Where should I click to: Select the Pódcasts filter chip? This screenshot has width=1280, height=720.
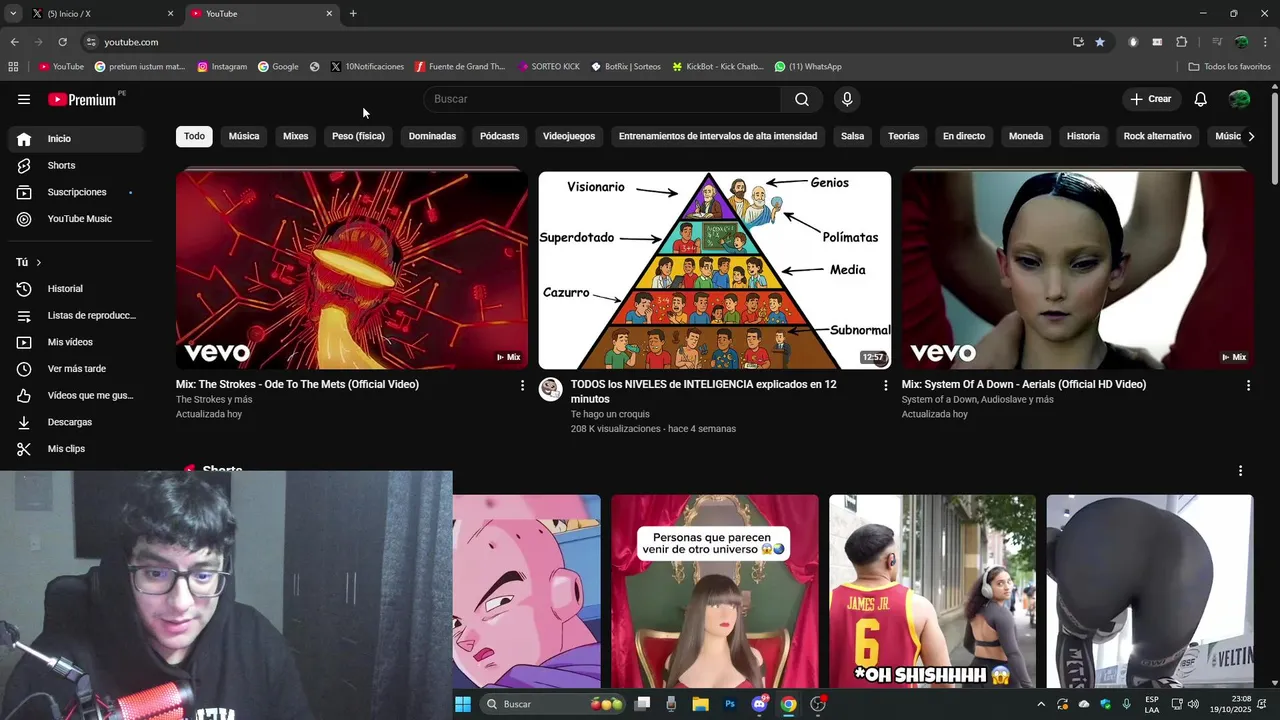499,136
